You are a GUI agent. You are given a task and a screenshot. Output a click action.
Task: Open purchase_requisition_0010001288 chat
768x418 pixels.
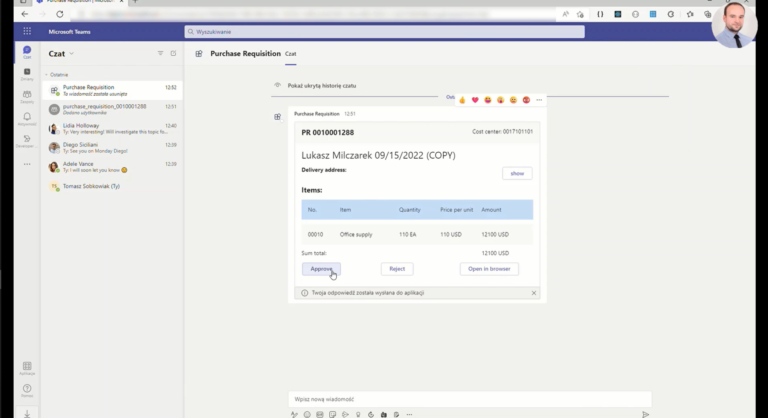[x=112, y=109]
